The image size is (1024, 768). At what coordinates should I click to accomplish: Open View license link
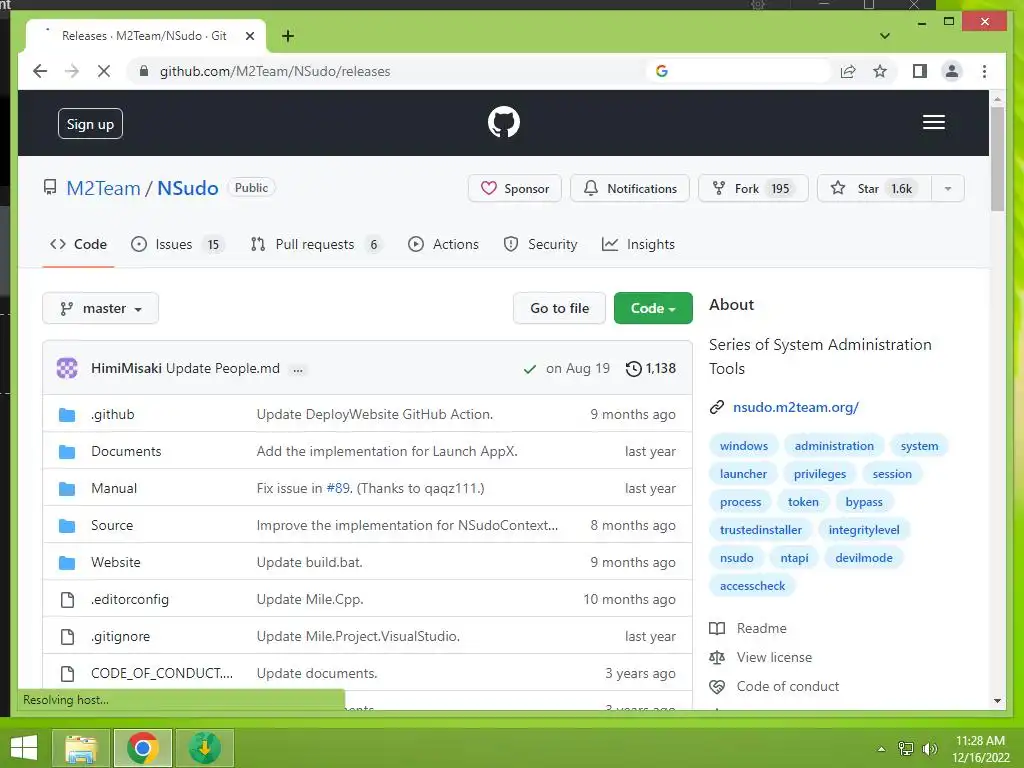774,658
